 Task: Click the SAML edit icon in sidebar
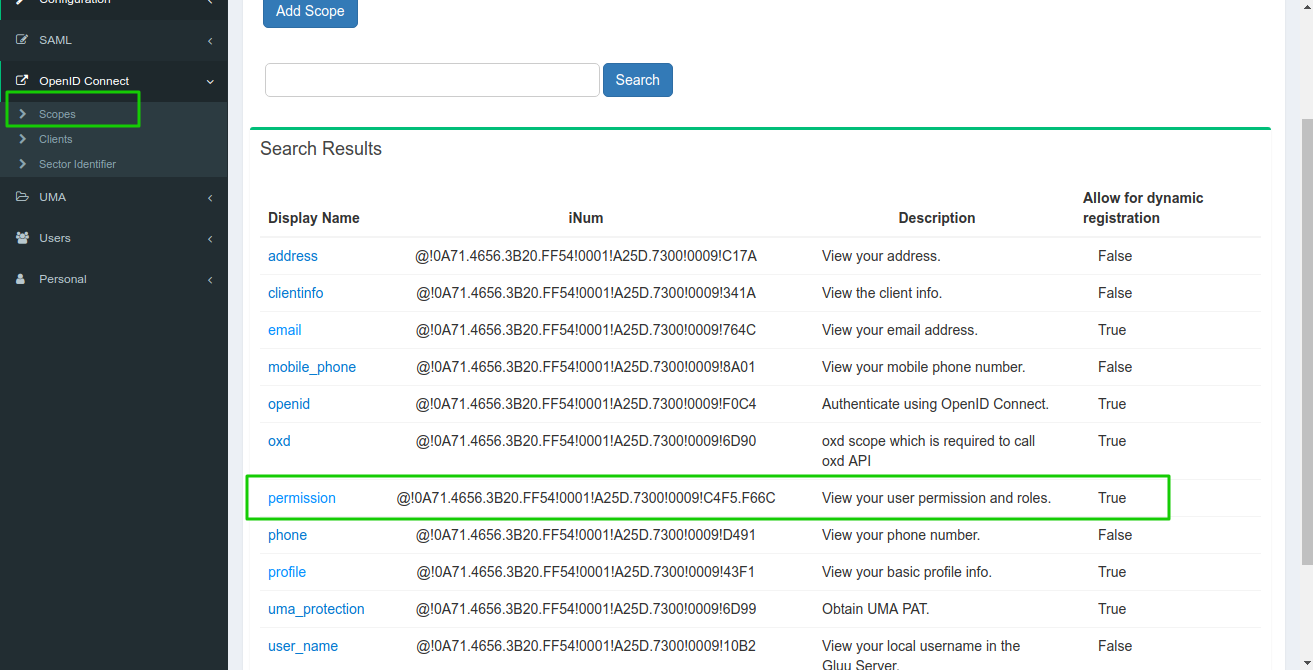(x=22, y=41)
